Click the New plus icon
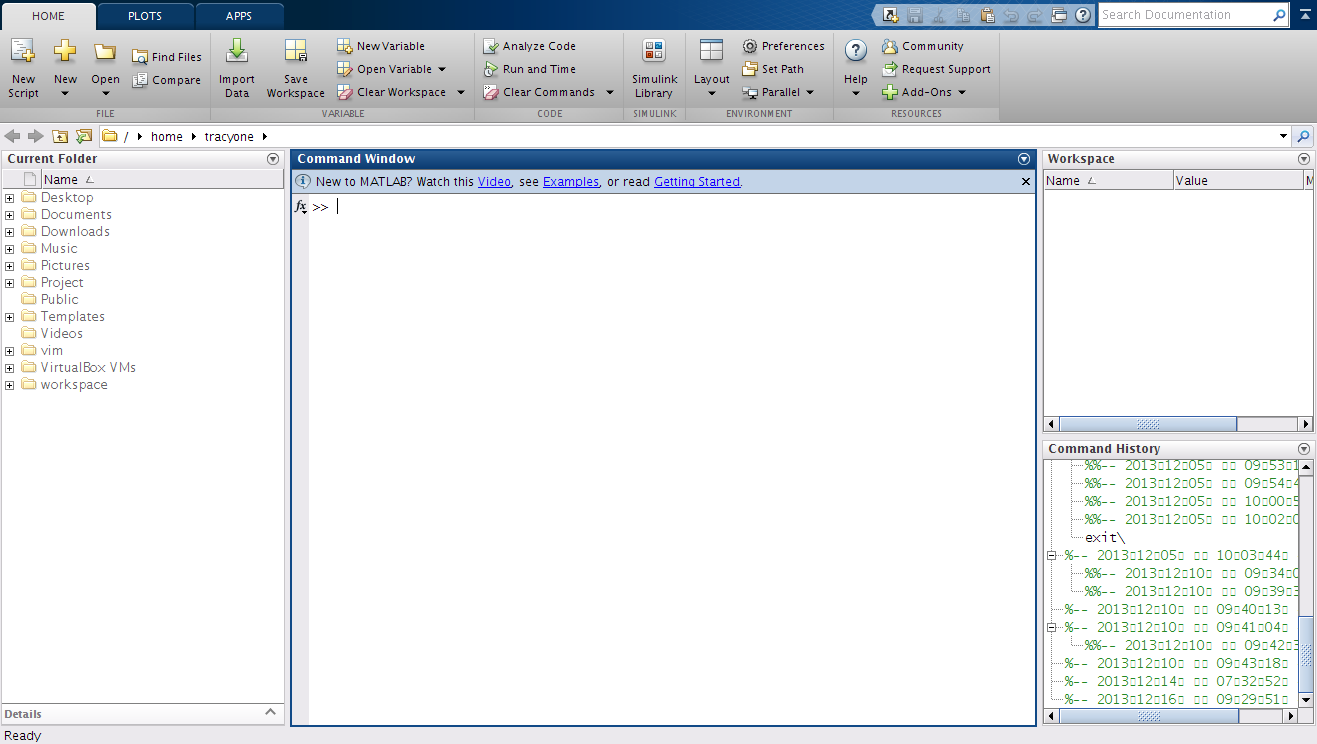Screen dimensions: 1317x744 point(65,51)
